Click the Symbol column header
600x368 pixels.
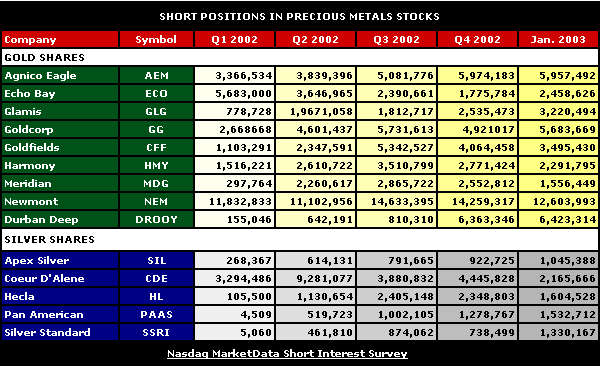156,39
